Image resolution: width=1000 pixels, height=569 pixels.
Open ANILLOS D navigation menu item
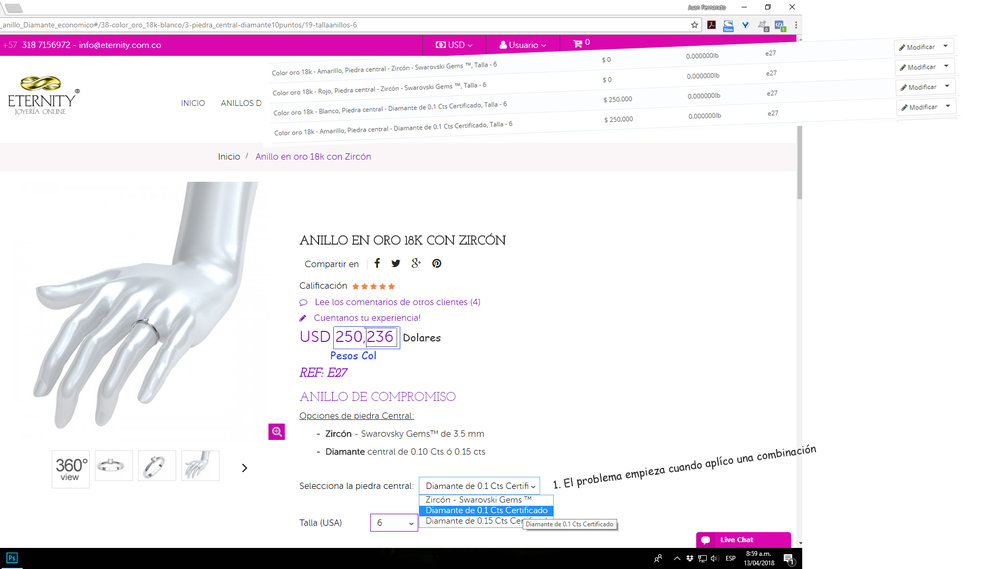tap(241, 103)
